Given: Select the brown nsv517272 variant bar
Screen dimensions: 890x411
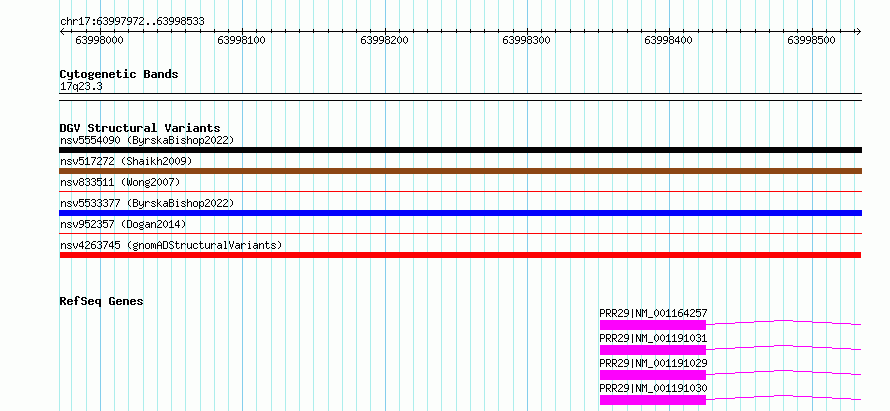Looking at the screenshot, I should [460, 171].
